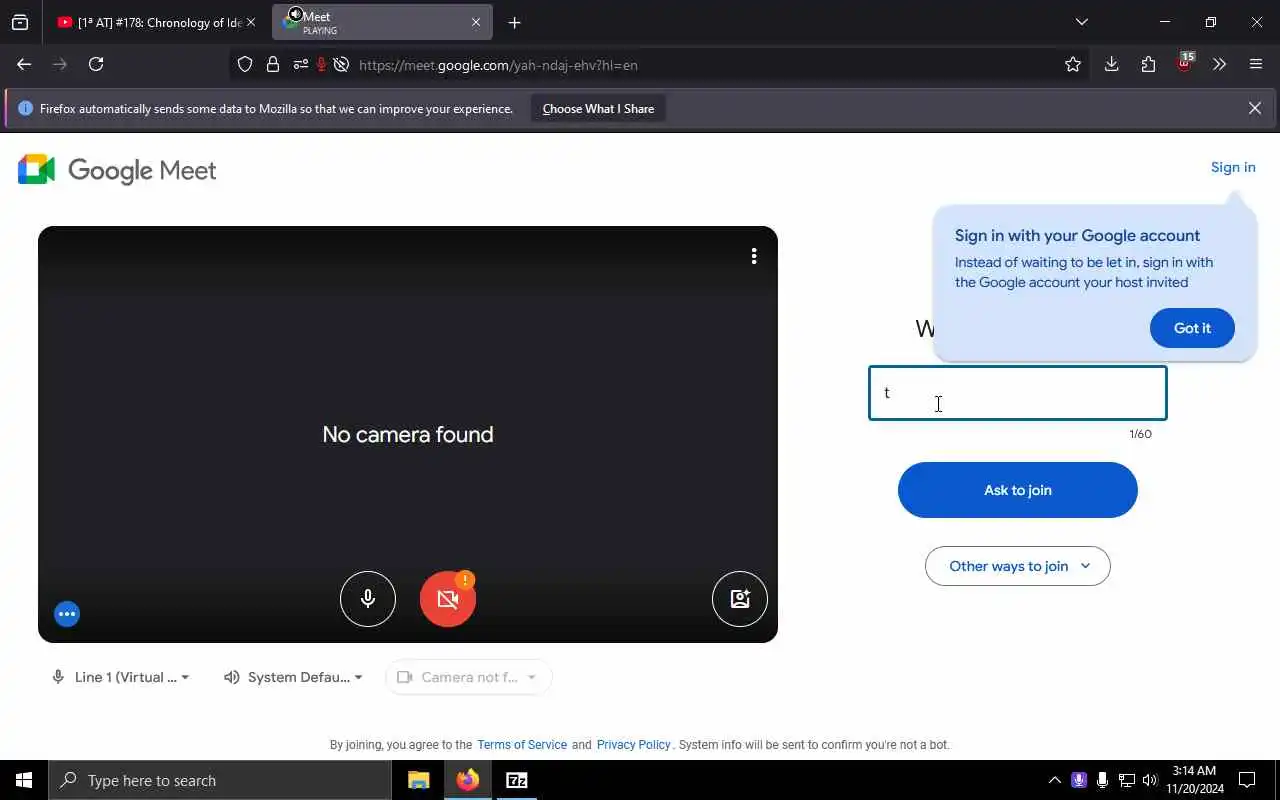Open Firefox View in tab bar

click(20, 22)
